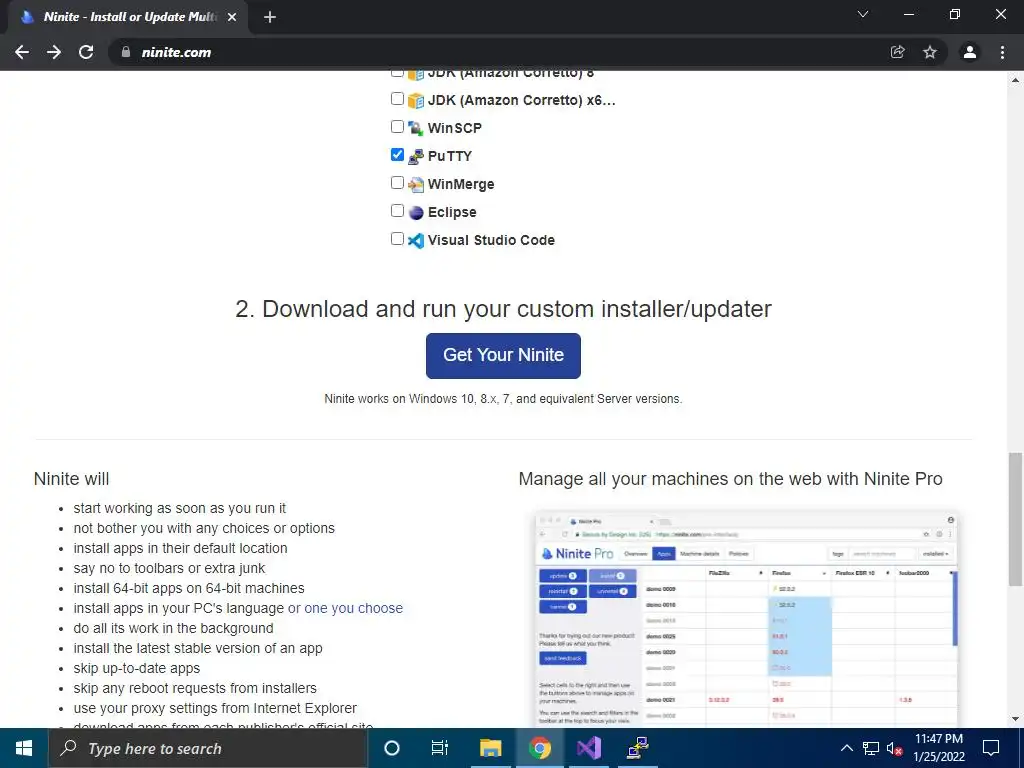The height and width of the screenshot is (768, 1024).
Task: Click the PuTTY app icon
Action: point(416,156)
